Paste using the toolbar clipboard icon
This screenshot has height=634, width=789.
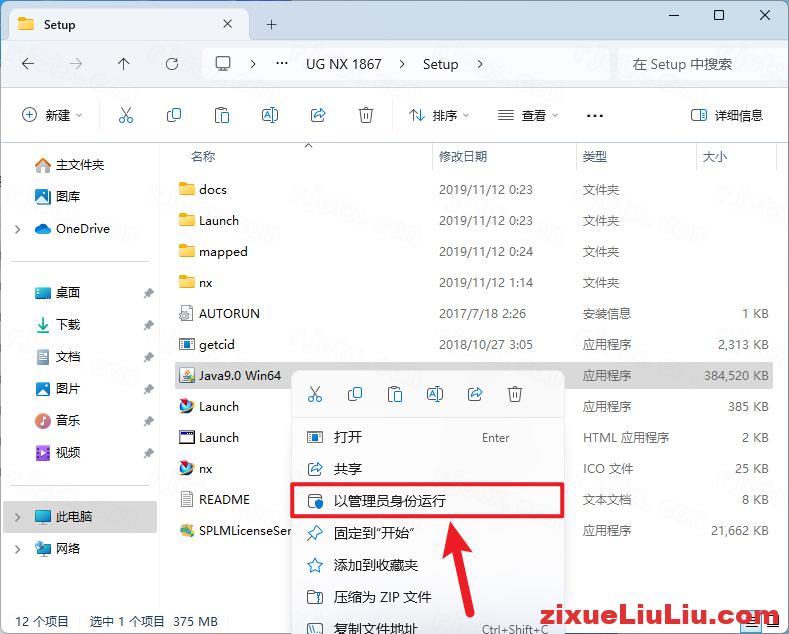point(222,115)
